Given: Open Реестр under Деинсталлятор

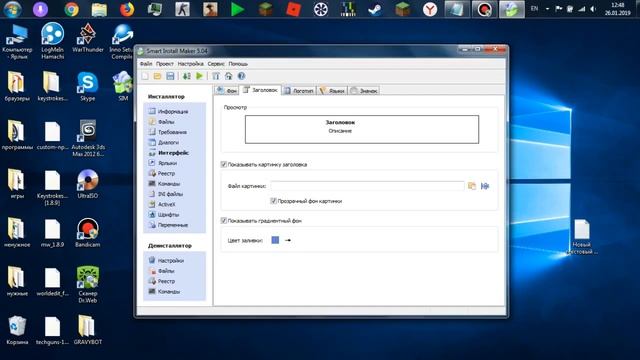Looking at the screenshot, I should tap(162, 281).
